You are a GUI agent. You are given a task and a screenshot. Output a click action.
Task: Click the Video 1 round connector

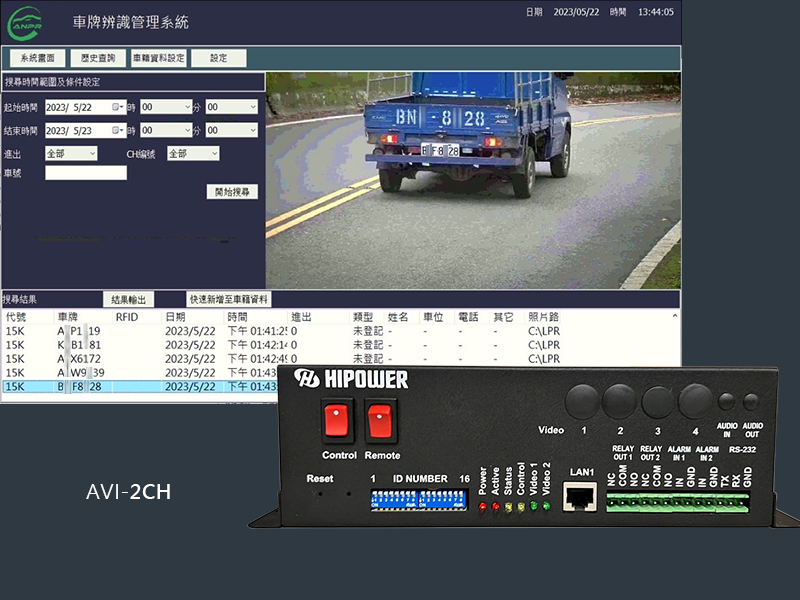click(582, 402)
